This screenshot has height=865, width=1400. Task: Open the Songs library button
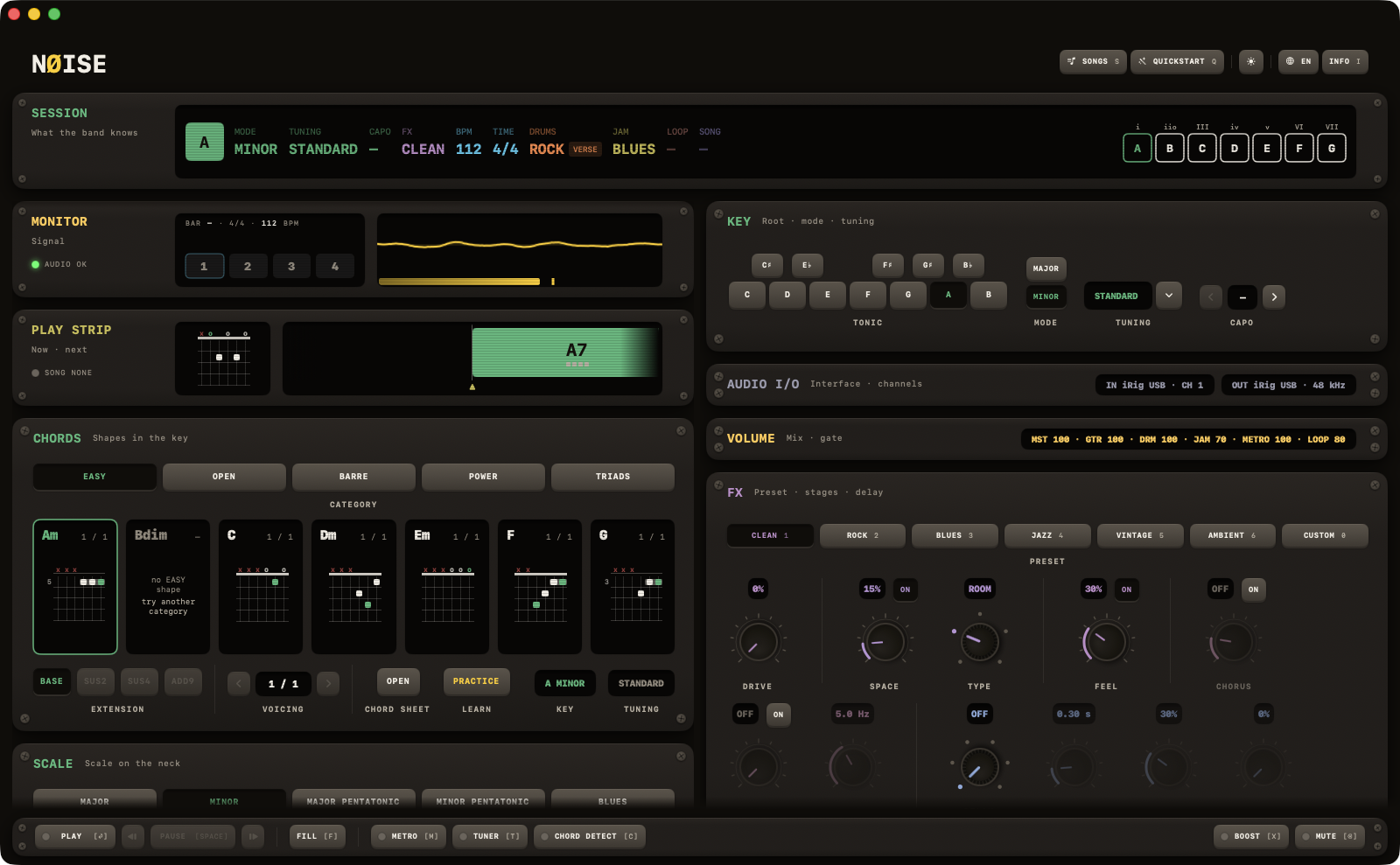[1093, 61]
